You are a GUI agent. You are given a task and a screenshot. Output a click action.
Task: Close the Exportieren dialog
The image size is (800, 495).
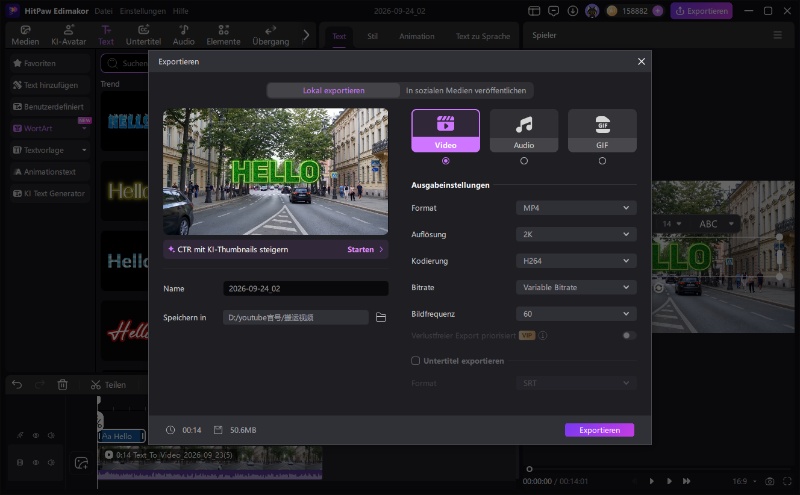click(x=641, y=62)
